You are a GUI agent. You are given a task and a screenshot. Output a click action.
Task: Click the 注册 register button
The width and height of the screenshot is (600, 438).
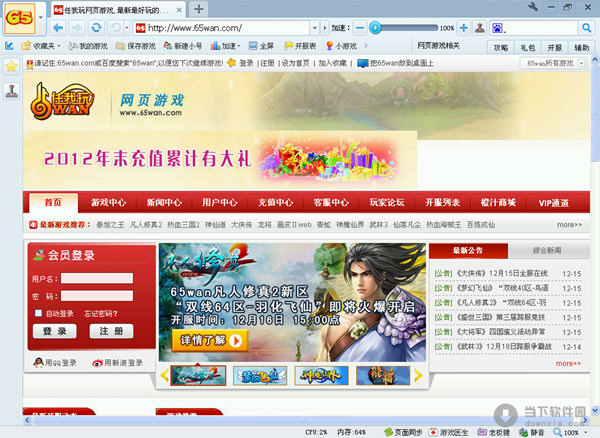tap(111, 331)
